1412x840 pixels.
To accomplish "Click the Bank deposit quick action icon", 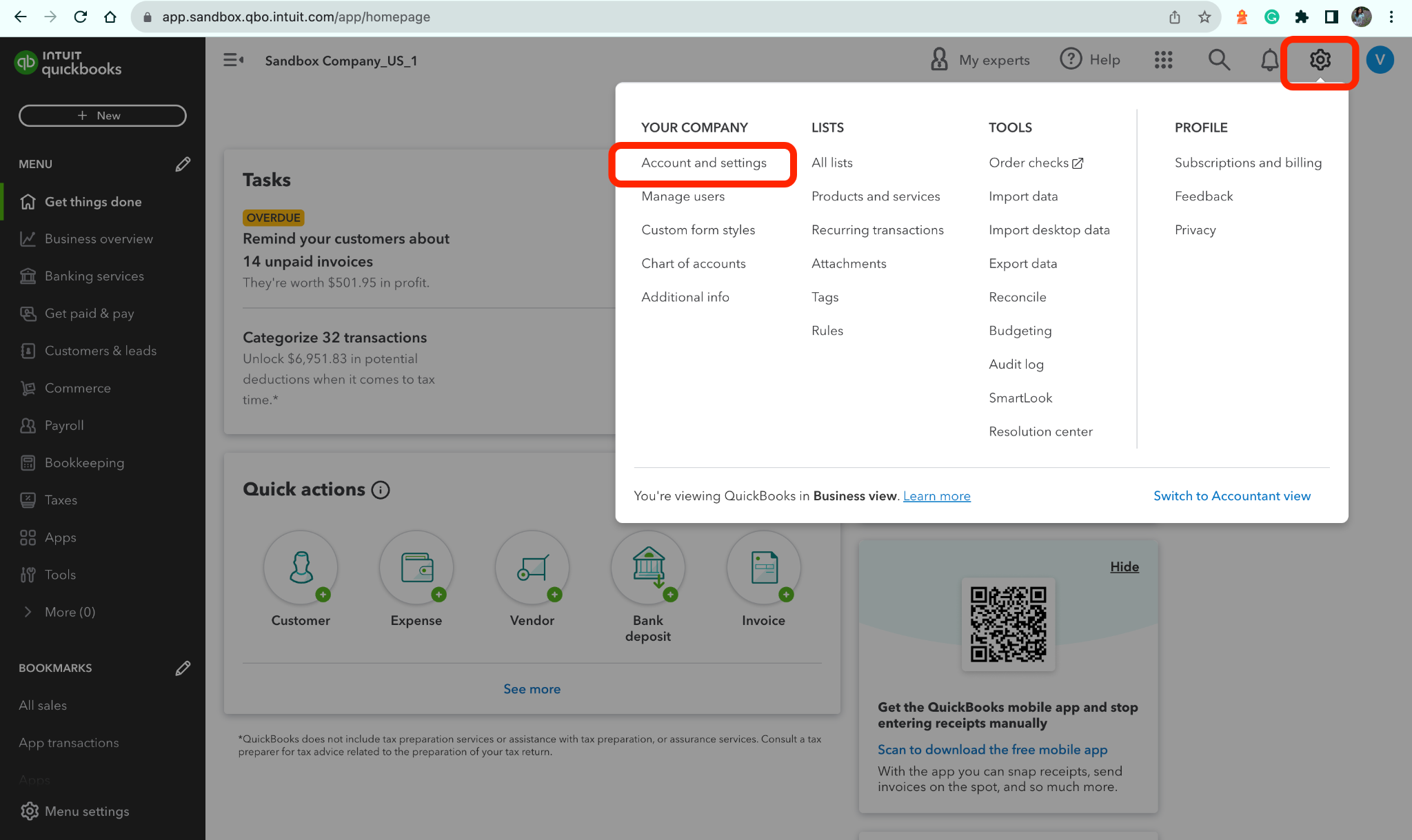I will pyautogui.click(x=648, y=567).
